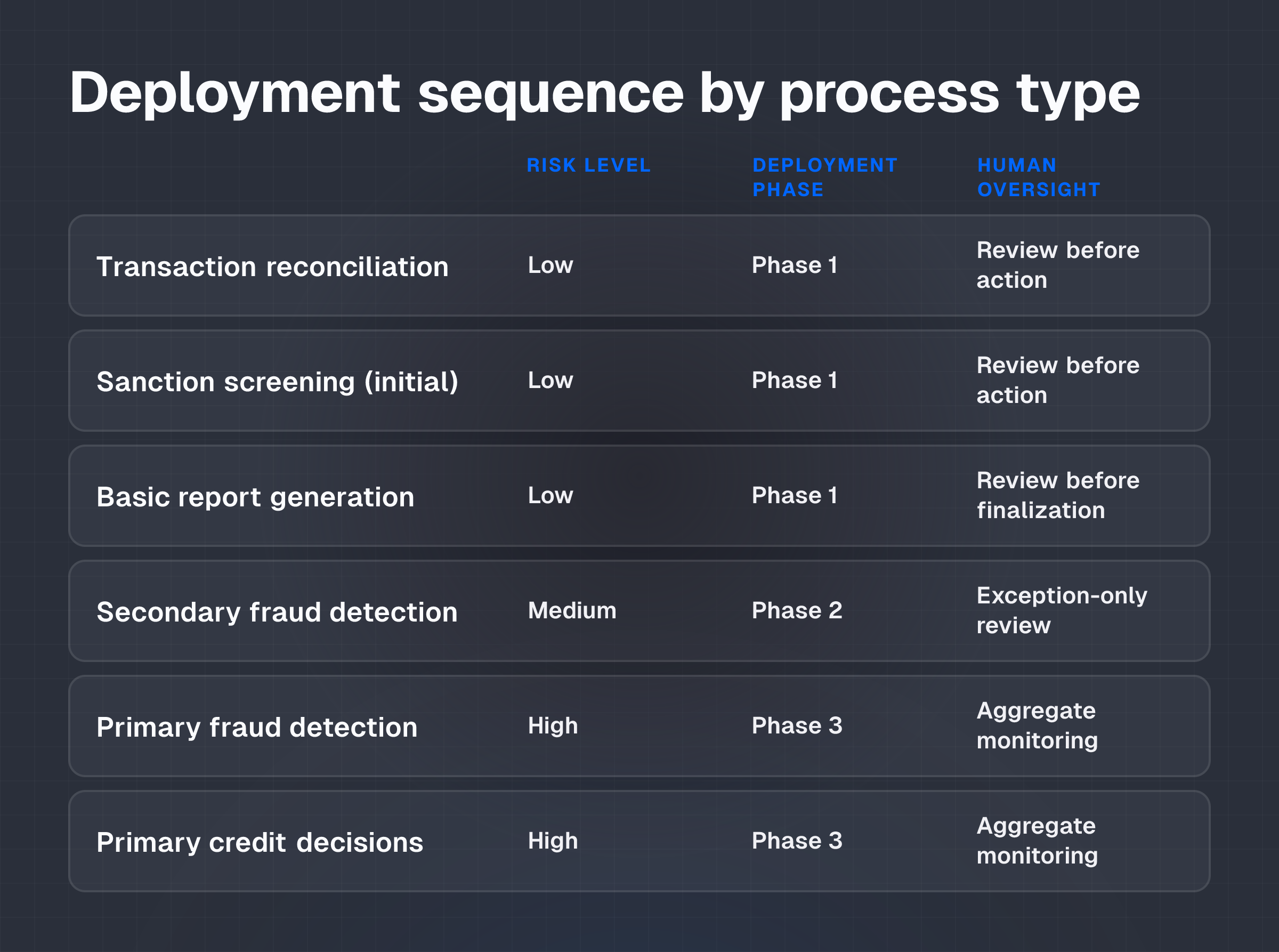Select the 'Sanction screening (initial)' row label
The image size is (1279, 952).
coord(278,382)
